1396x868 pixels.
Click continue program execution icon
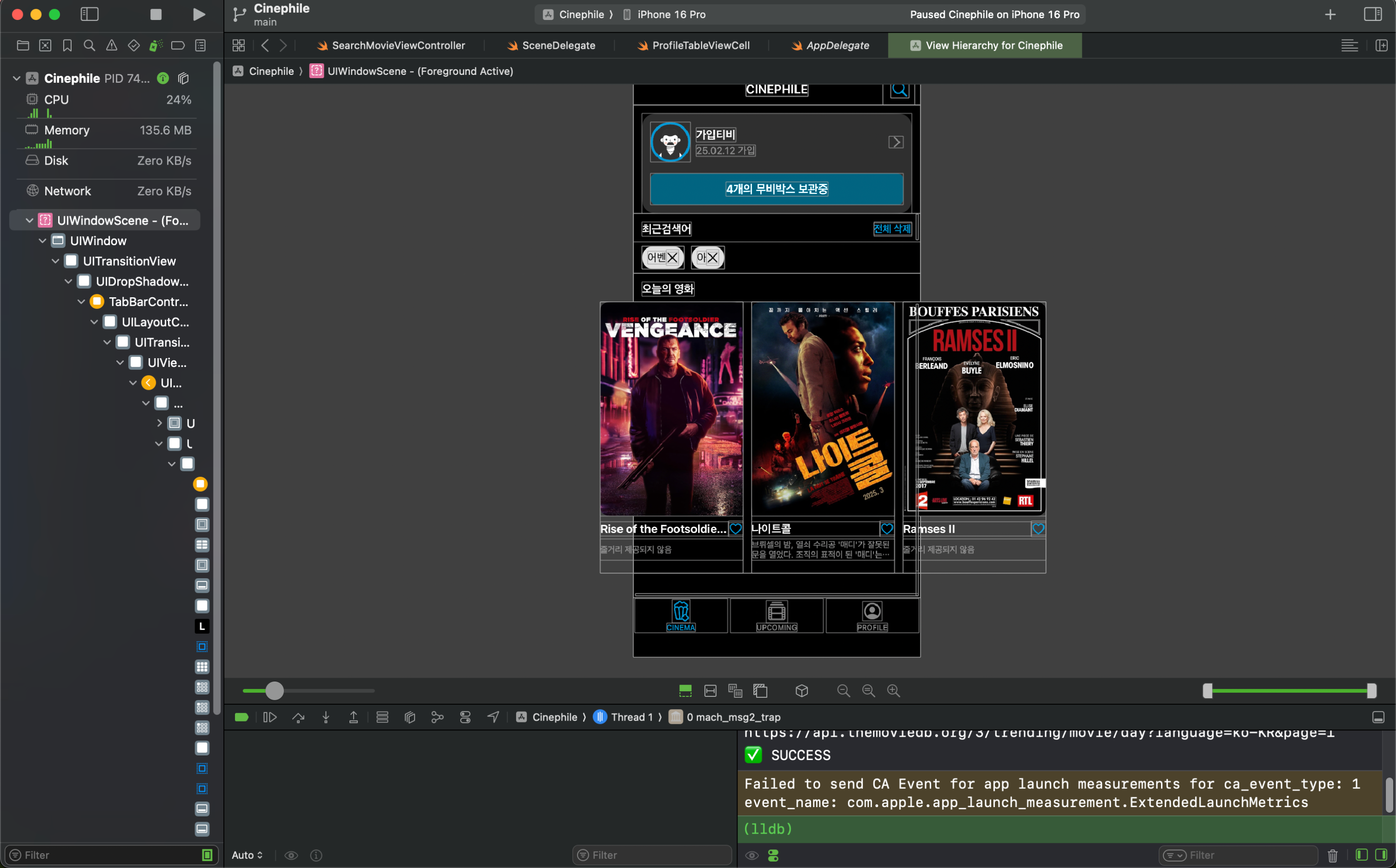pyautogui.click(x=269, y=717)
